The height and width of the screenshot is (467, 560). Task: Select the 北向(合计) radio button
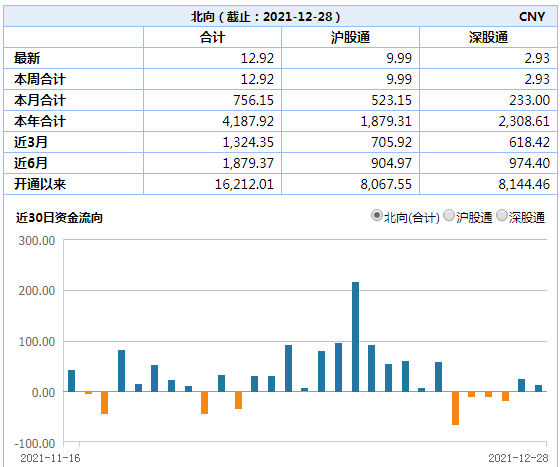(x=376, y=216)
